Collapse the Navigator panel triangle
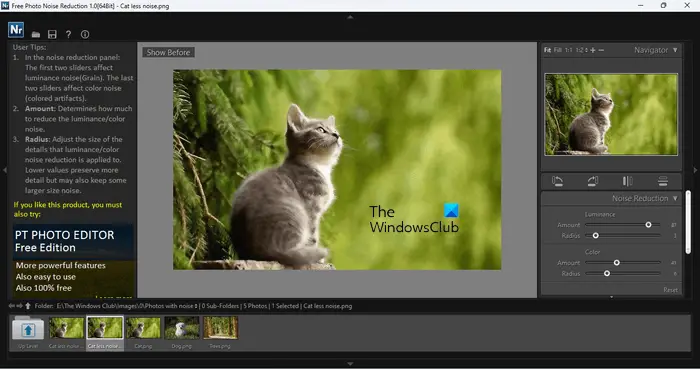The height and width of the screenshot is (369, 700). (675, 50)
